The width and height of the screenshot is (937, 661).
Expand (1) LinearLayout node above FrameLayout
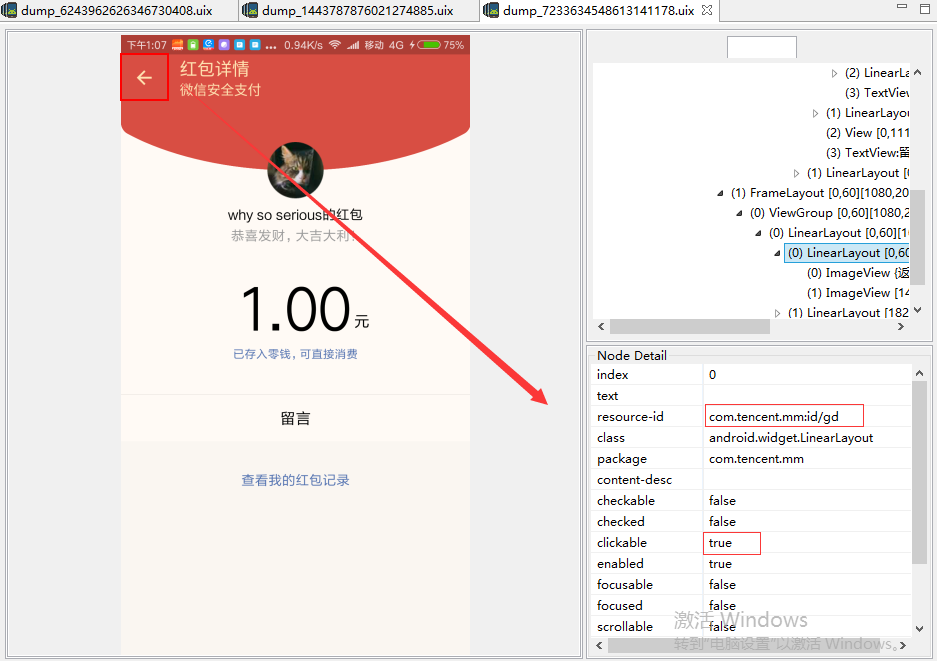[796, 173]
